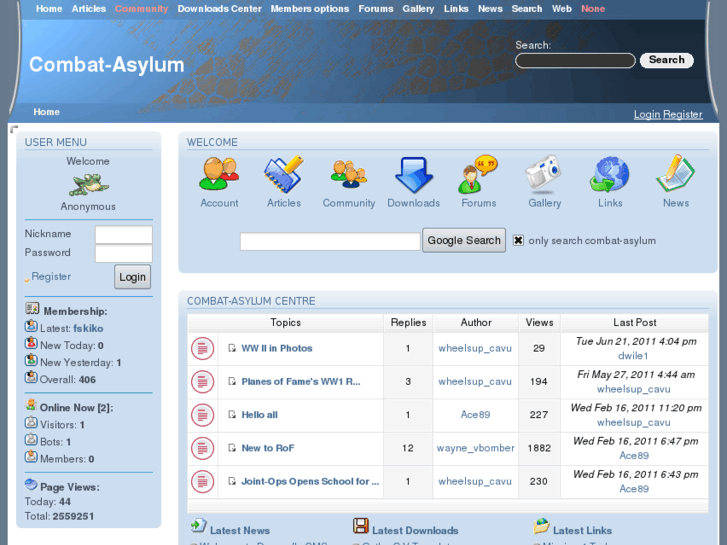
Task: Open last poster dwile1 profile
Action: (633, 356)
